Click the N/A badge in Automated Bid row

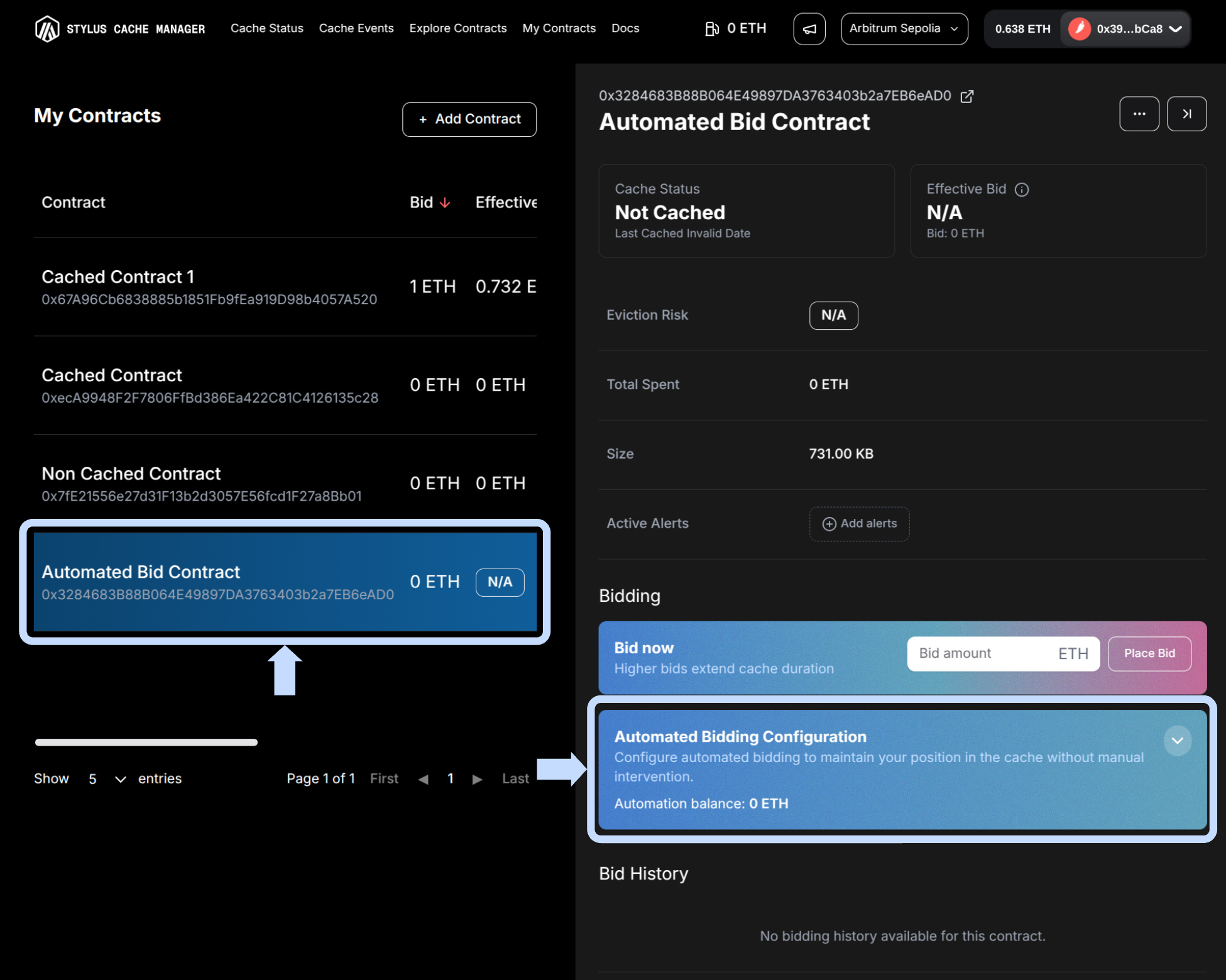coord(500,582)
